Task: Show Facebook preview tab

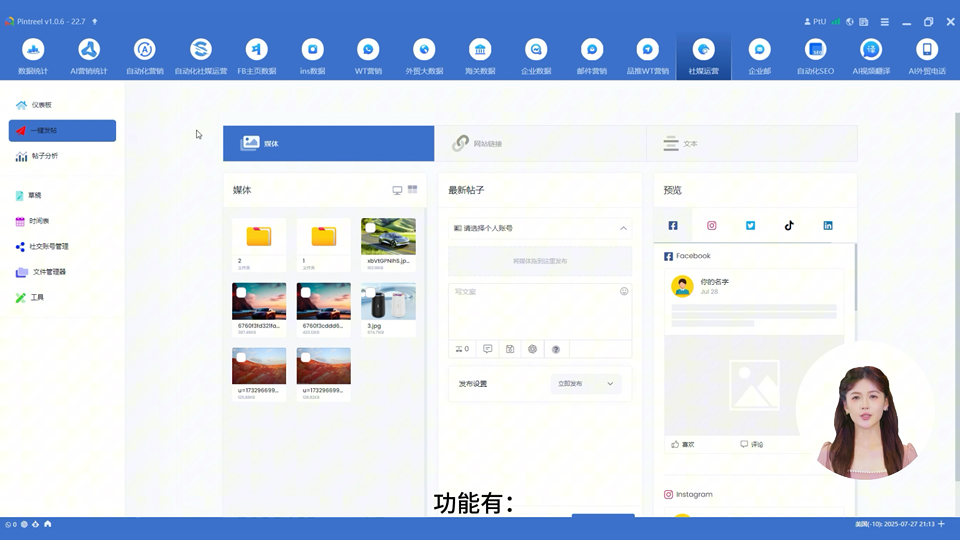Action: [x=673, y=225]
